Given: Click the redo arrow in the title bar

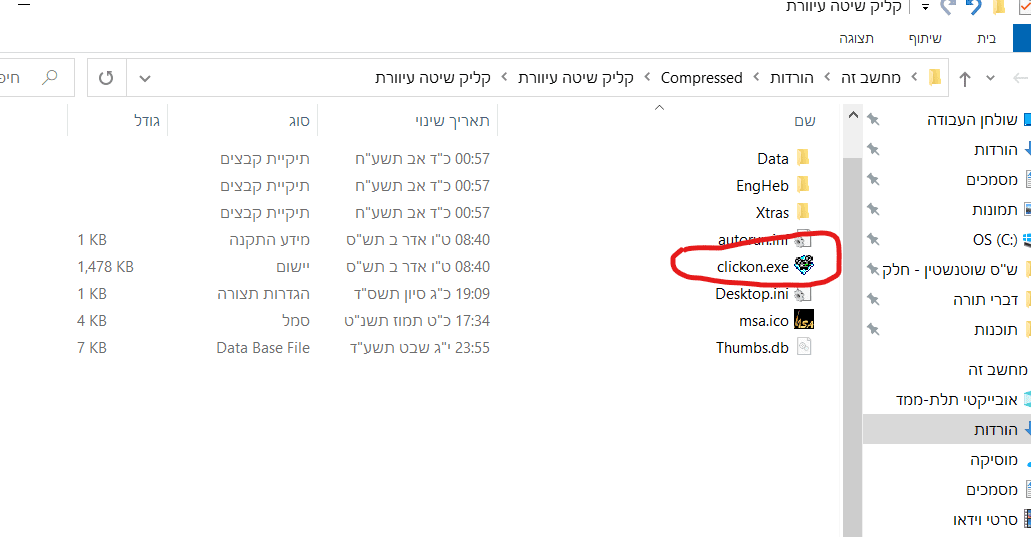Looking at the screenshot, I should [x=947, y=6].
